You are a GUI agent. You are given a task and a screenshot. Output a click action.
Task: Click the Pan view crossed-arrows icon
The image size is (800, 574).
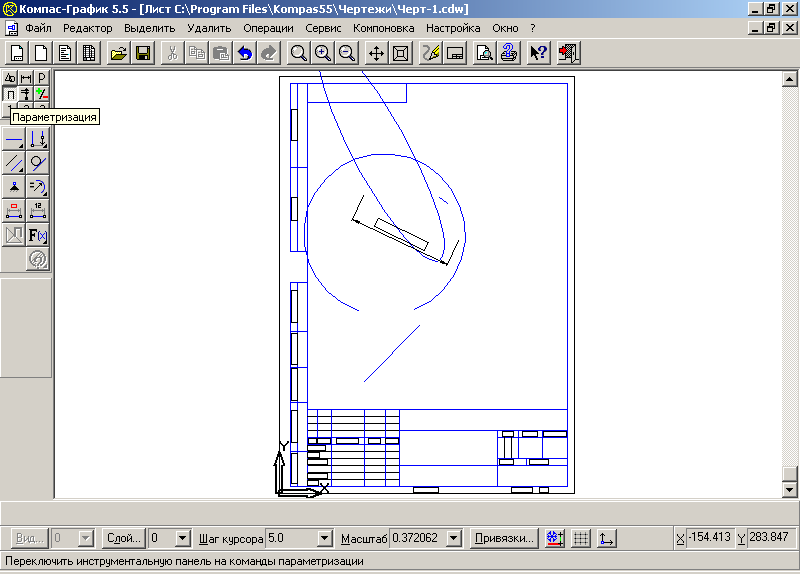click(377, 53)
